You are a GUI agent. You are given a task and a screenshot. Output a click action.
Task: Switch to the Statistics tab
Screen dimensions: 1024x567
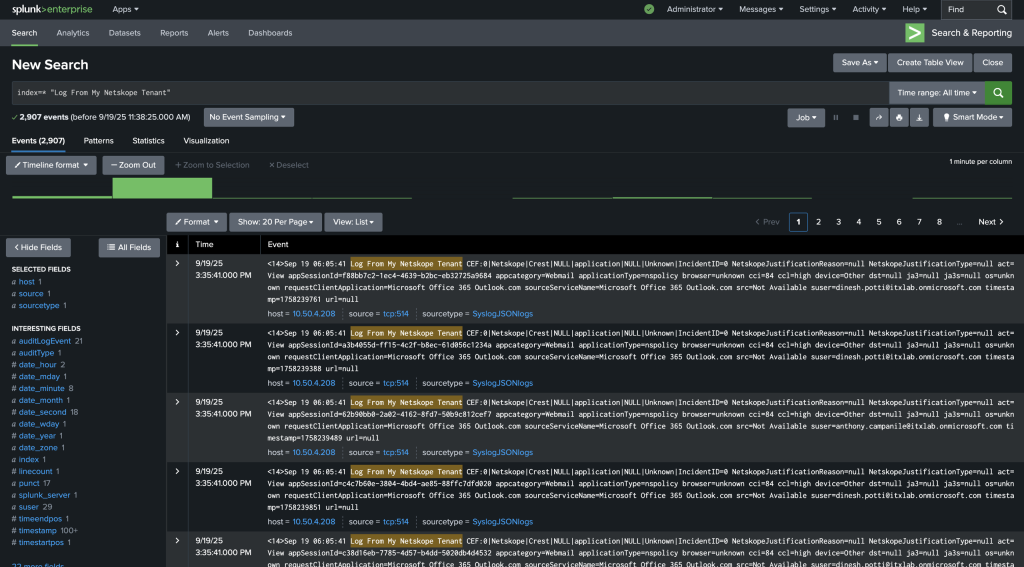148,140
